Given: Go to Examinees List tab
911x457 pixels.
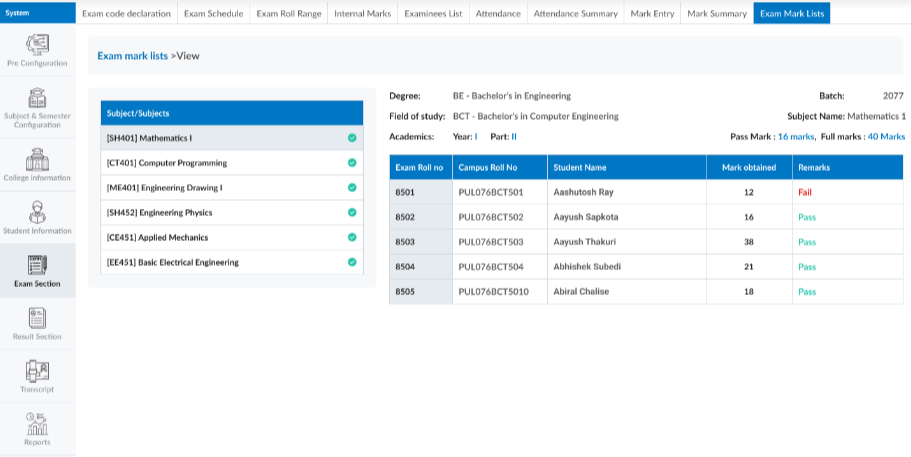Looking at the screenshot, I should 433,13.
